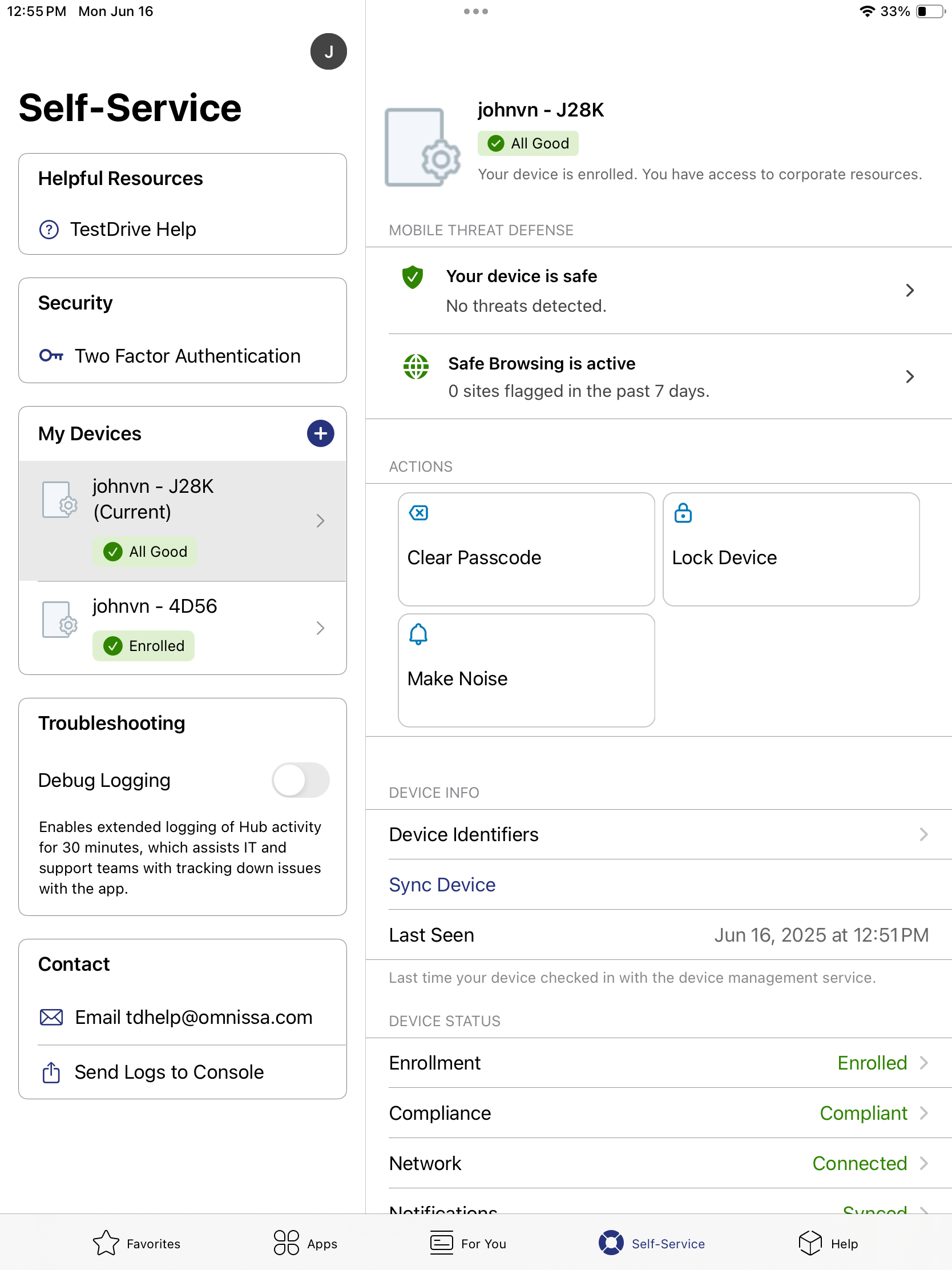952x1270 pixels.
Task: Tap the Send Logs share icon
Action: click(51, 1072)
